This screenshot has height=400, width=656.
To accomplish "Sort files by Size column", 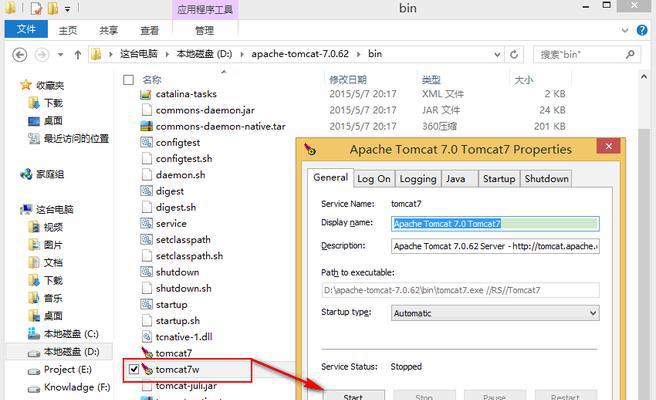I will click(x=523, y=79).
